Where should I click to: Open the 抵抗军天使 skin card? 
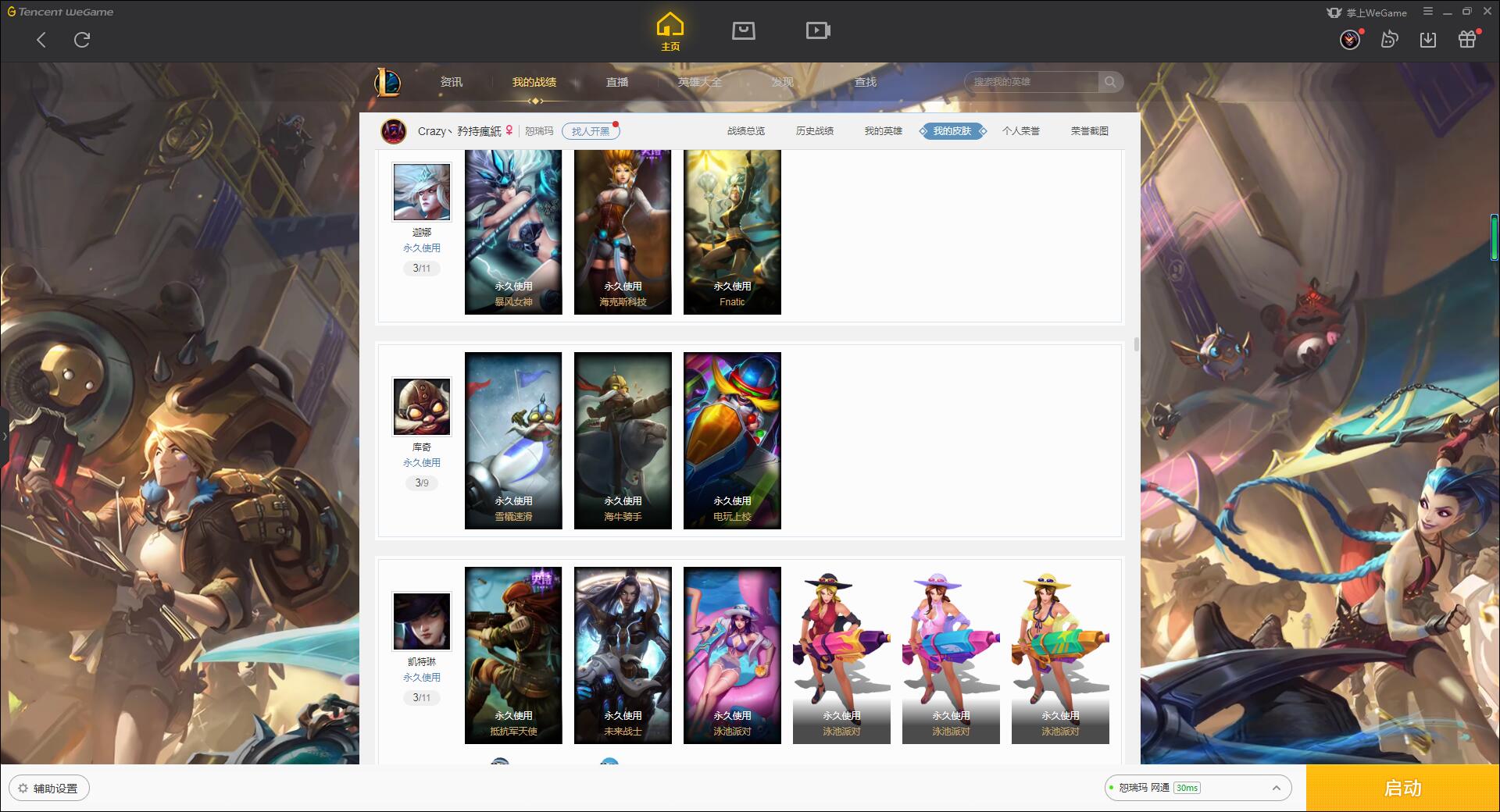(x=513, y=655)
